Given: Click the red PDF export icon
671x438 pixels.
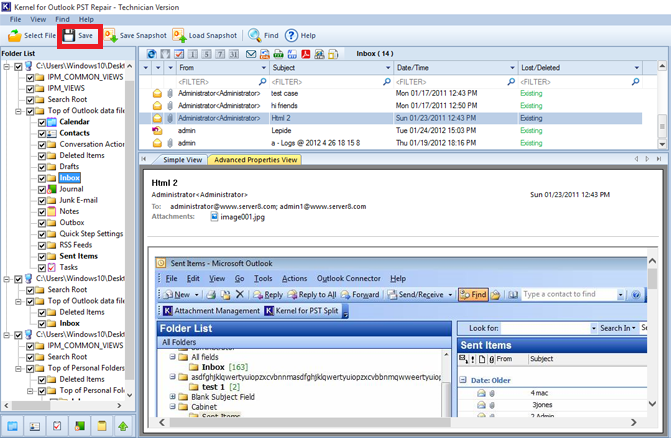Looking at the screenshot, I should (306, 54).
